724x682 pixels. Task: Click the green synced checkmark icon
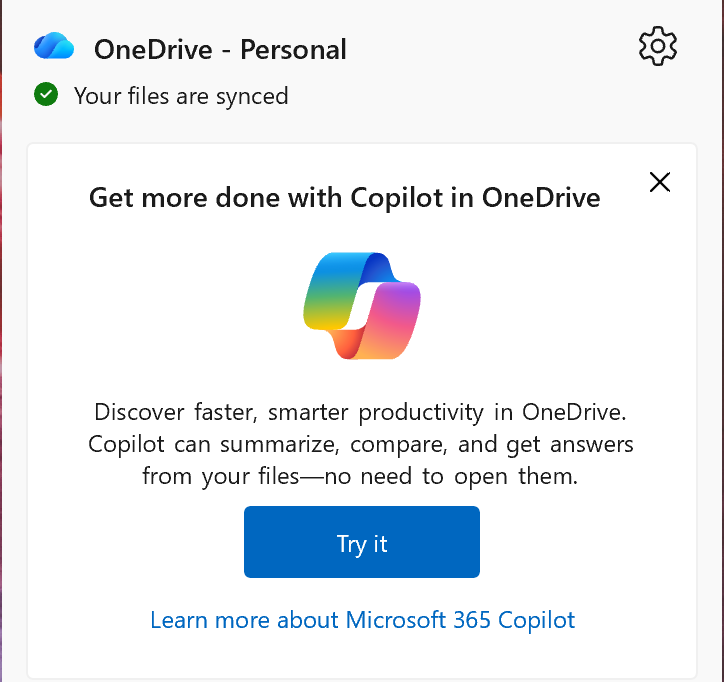tap(45, 95)
